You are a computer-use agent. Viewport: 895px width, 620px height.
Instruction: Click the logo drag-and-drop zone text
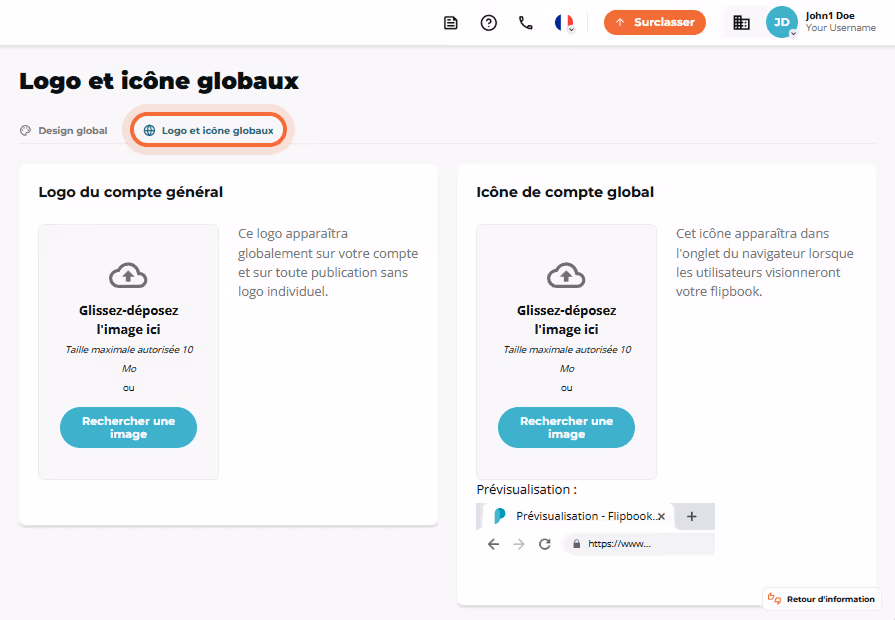point(128,320)
